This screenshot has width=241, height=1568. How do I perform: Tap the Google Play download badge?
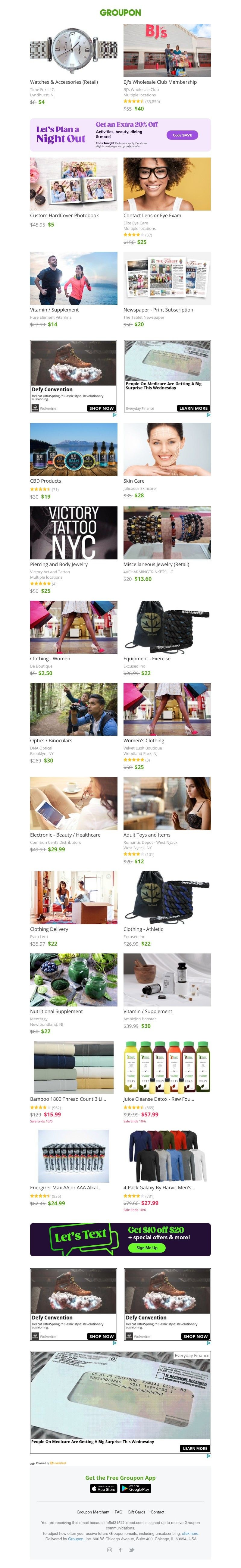[x=136, y=1488]
